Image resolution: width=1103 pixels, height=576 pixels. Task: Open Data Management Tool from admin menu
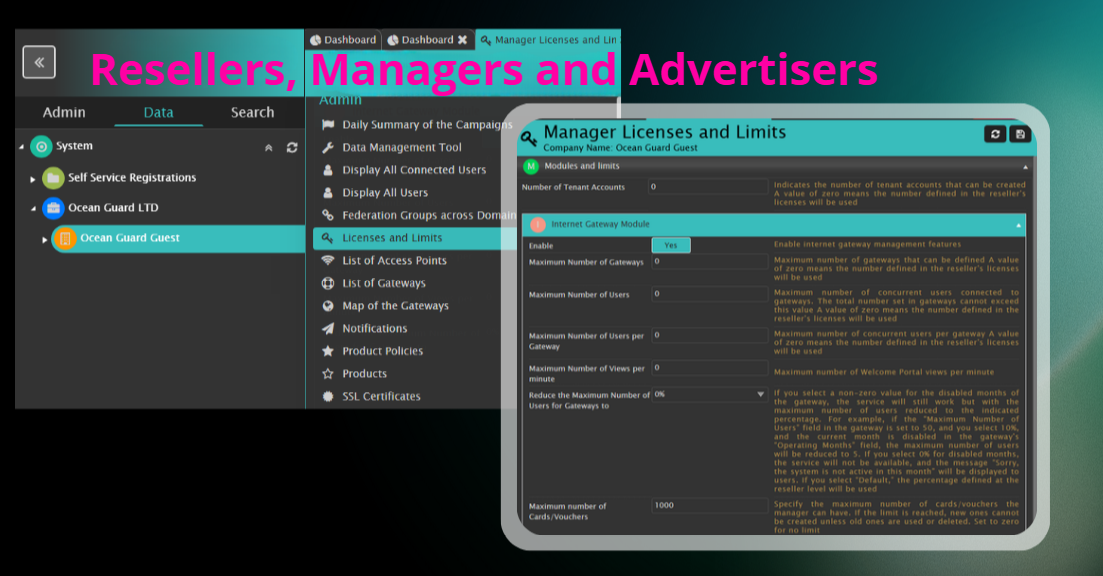point(401,147)
